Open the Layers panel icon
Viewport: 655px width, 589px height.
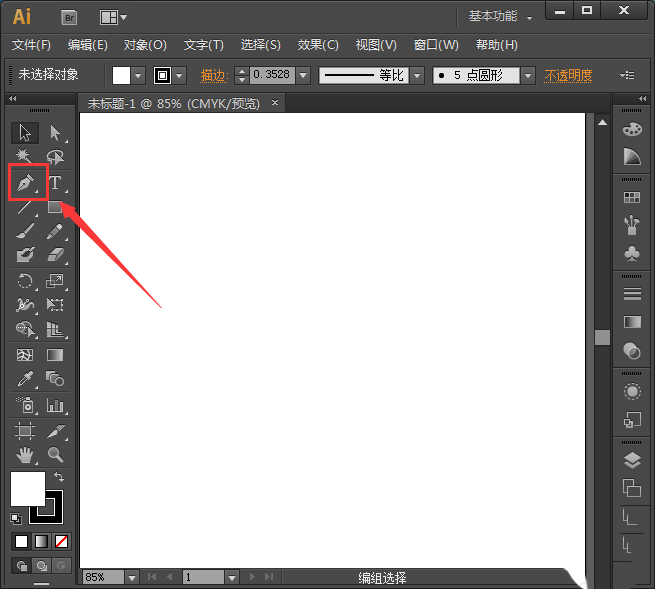click(x=632, y=460)
